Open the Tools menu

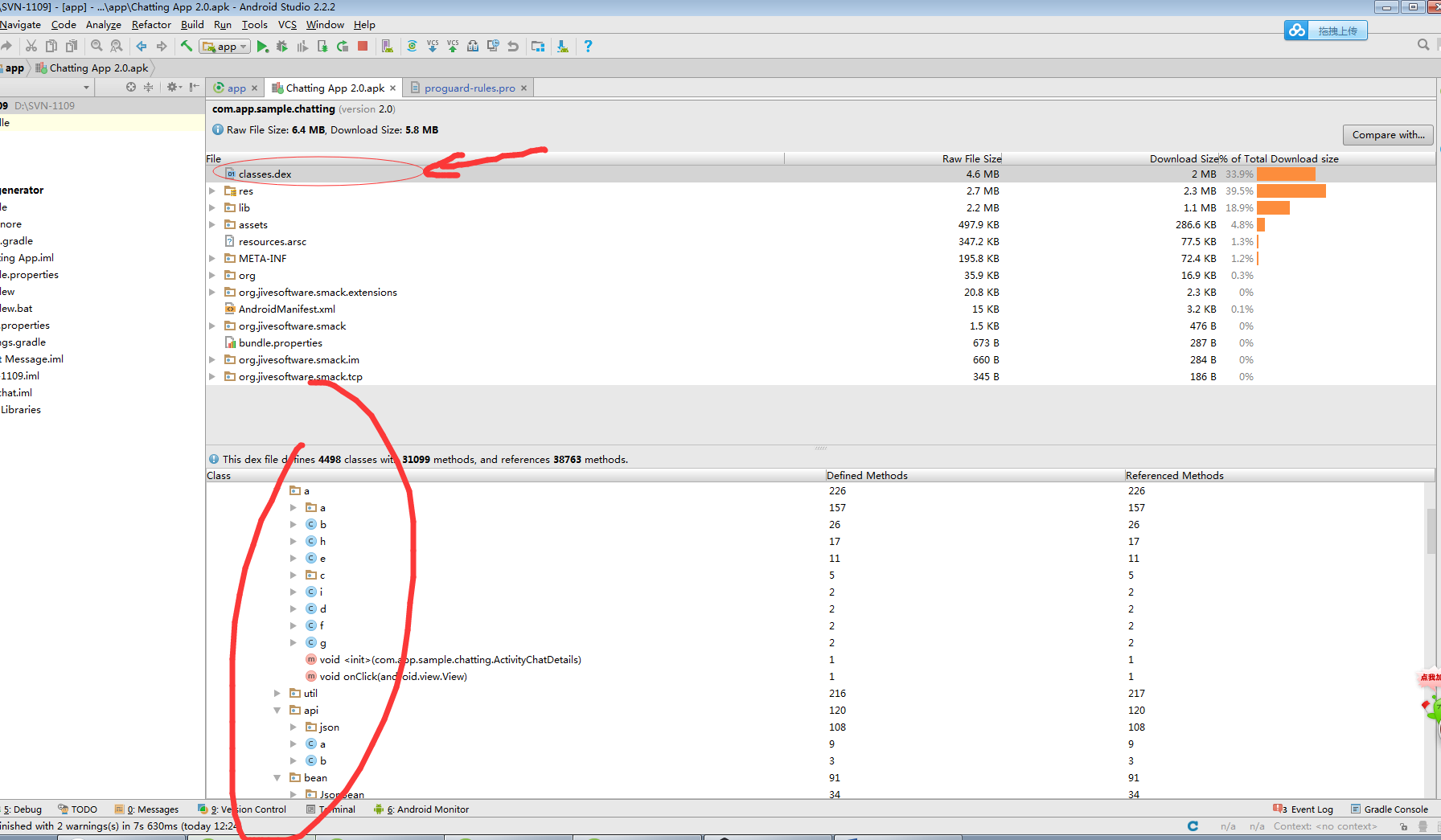point(255,25)
